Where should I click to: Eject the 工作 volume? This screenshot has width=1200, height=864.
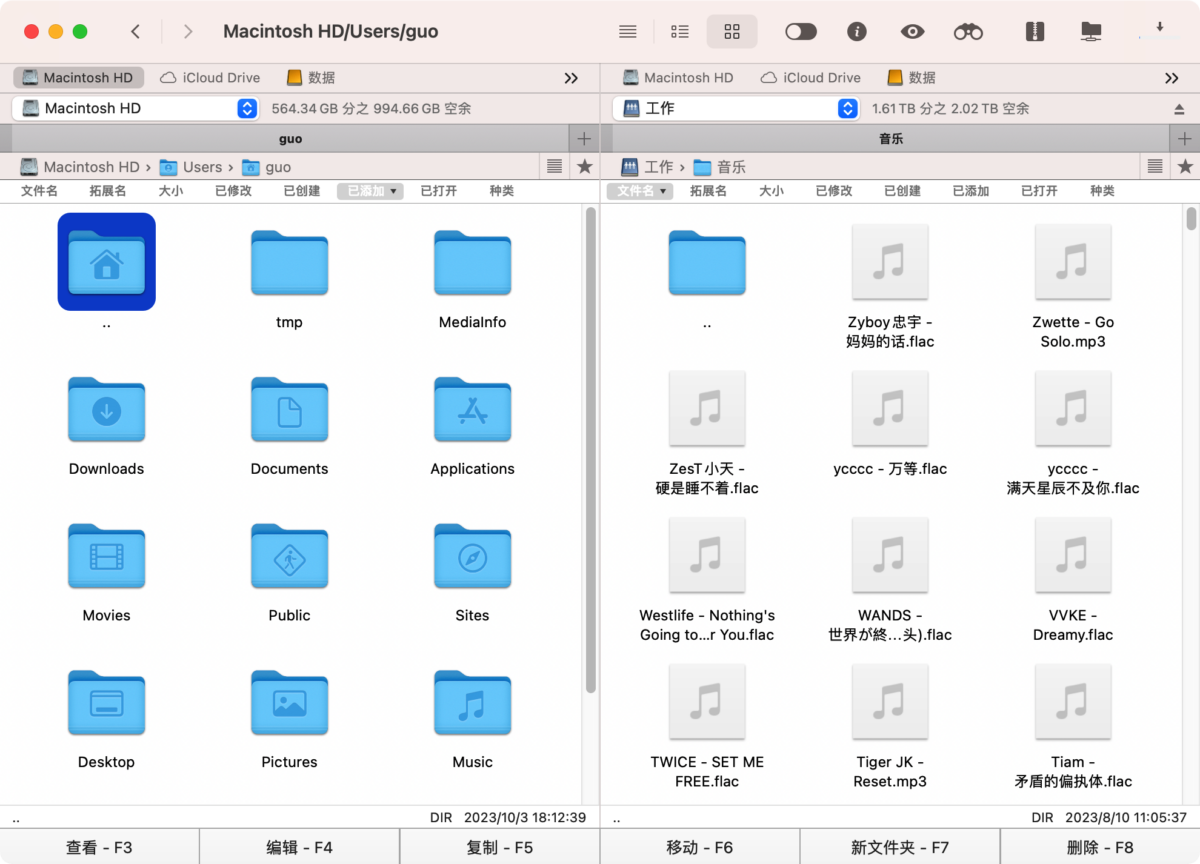[x=1179, y=108]
